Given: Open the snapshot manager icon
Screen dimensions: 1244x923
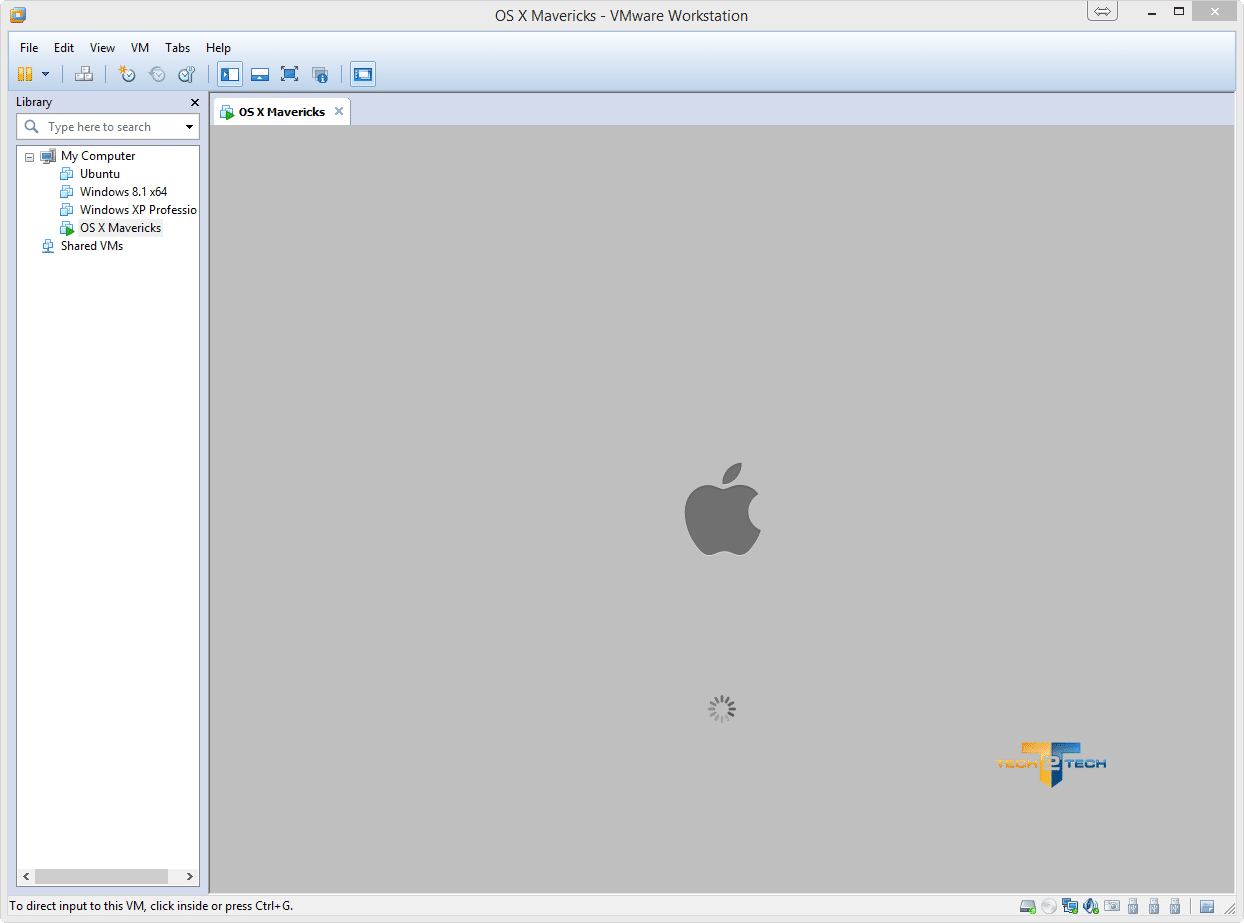Looking at the screenshot, I should (186, 74).
